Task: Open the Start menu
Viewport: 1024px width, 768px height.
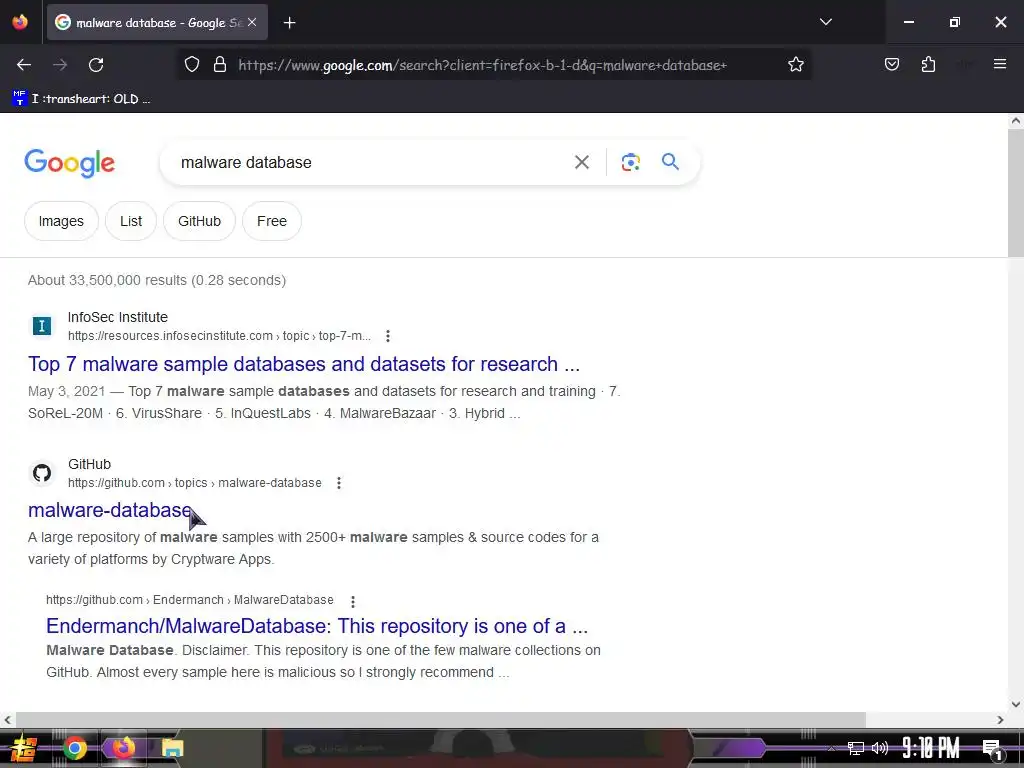Action: tap(22, 748)
